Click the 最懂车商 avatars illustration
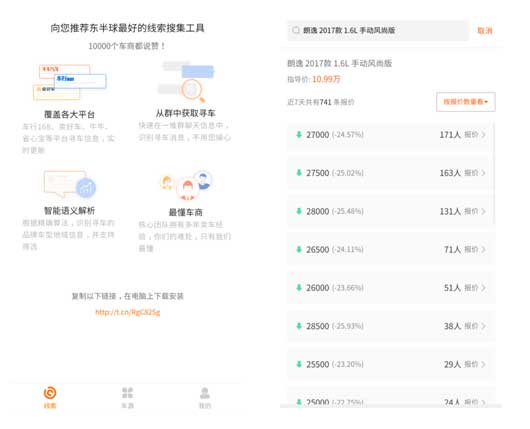 coord(186,185)
